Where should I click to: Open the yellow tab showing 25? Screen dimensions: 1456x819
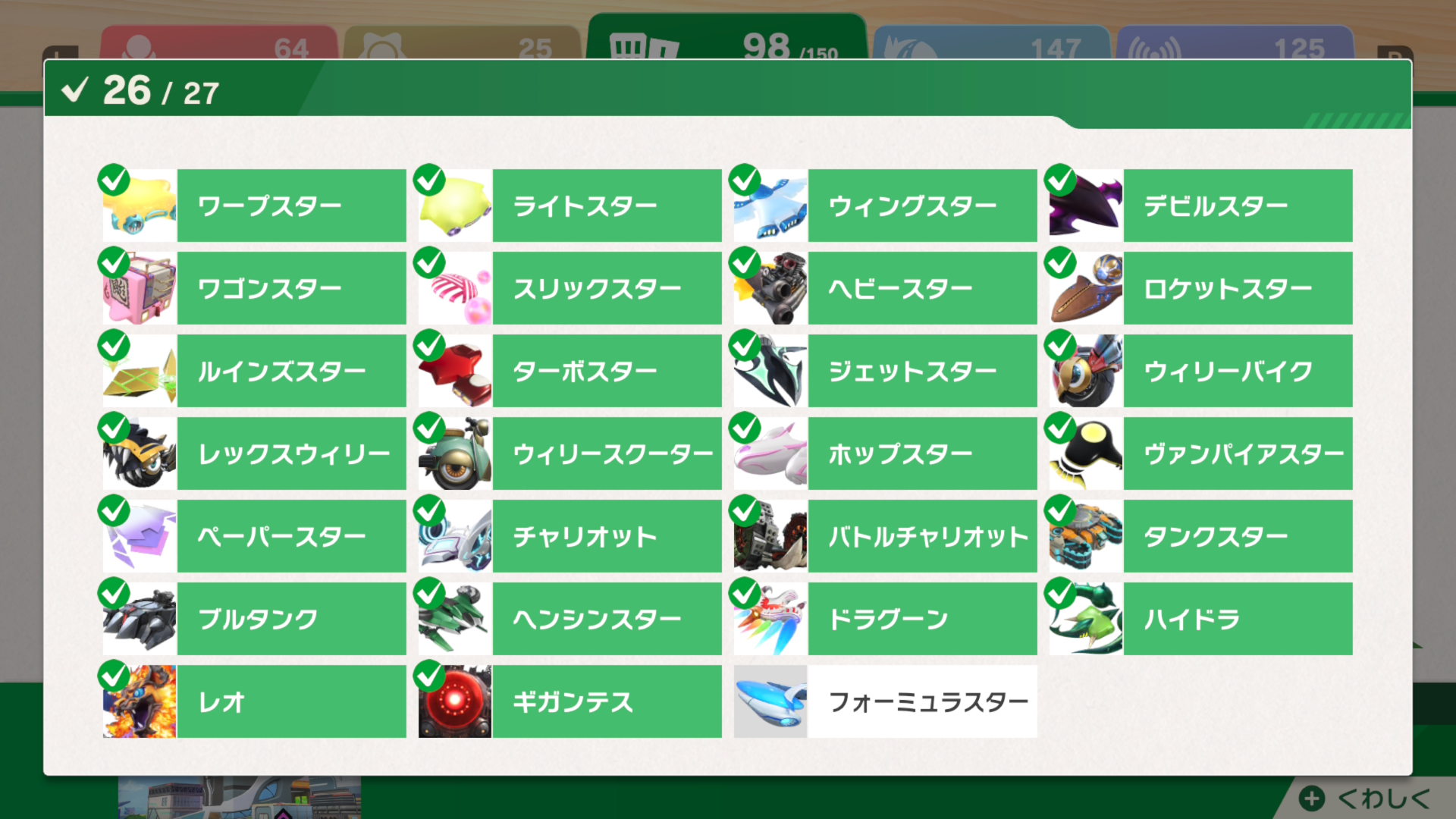pos(462,43)
